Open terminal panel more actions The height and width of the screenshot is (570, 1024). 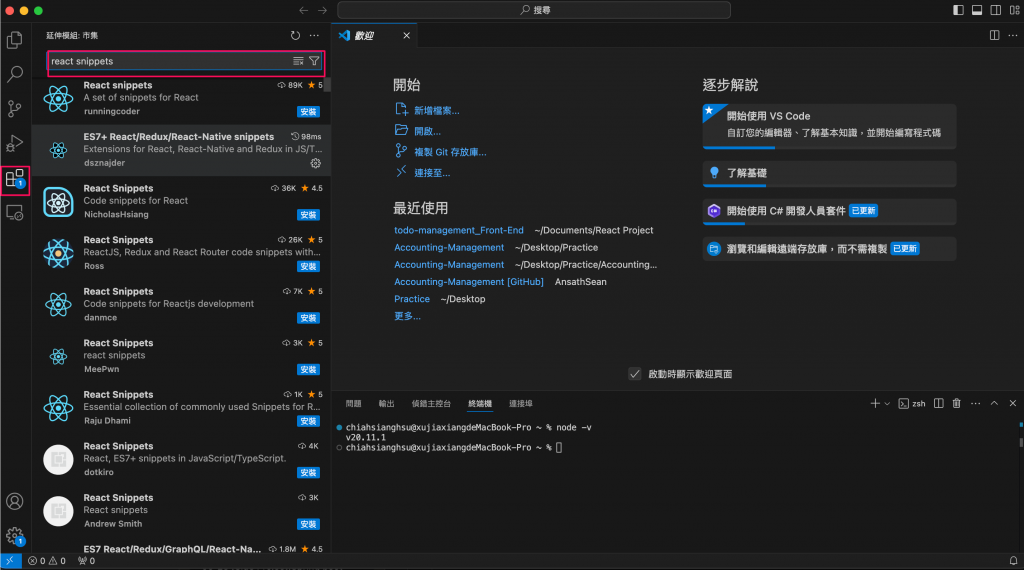(x=975, y=404)
